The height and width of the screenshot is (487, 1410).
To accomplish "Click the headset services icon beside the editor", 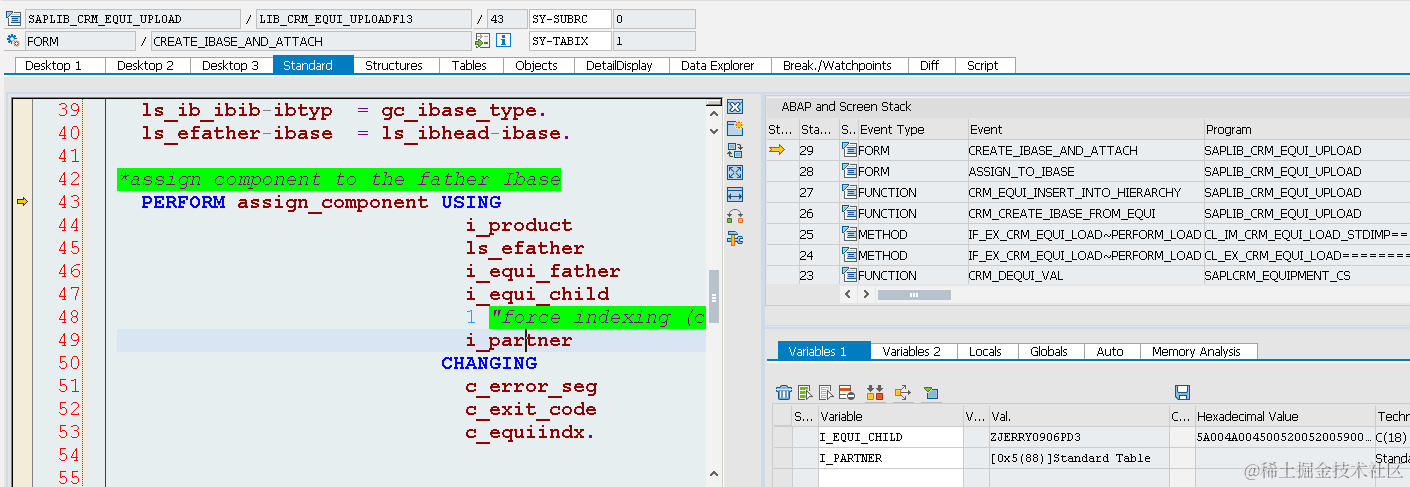I will (x=735, y=217).
